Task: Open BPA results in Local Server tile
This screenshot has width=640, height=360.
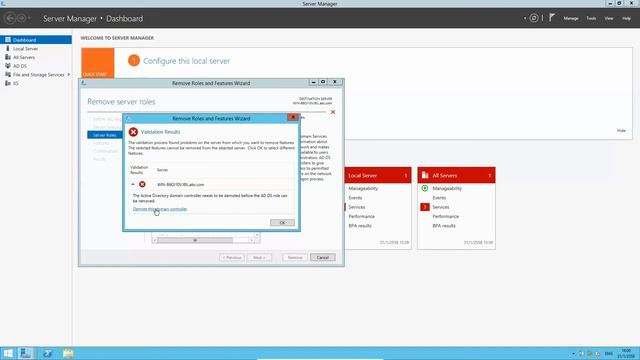Action: coord(360,226)
